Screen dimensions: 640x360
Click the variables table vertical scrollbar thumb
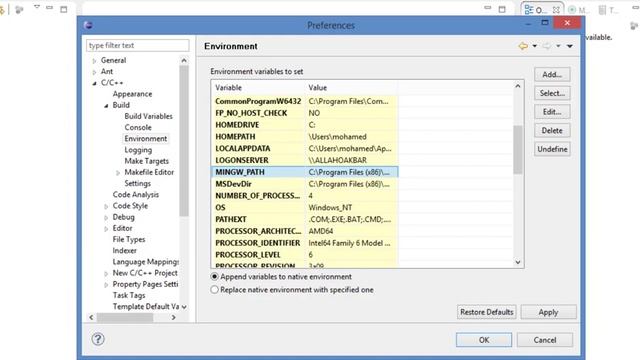click(518, 149)
